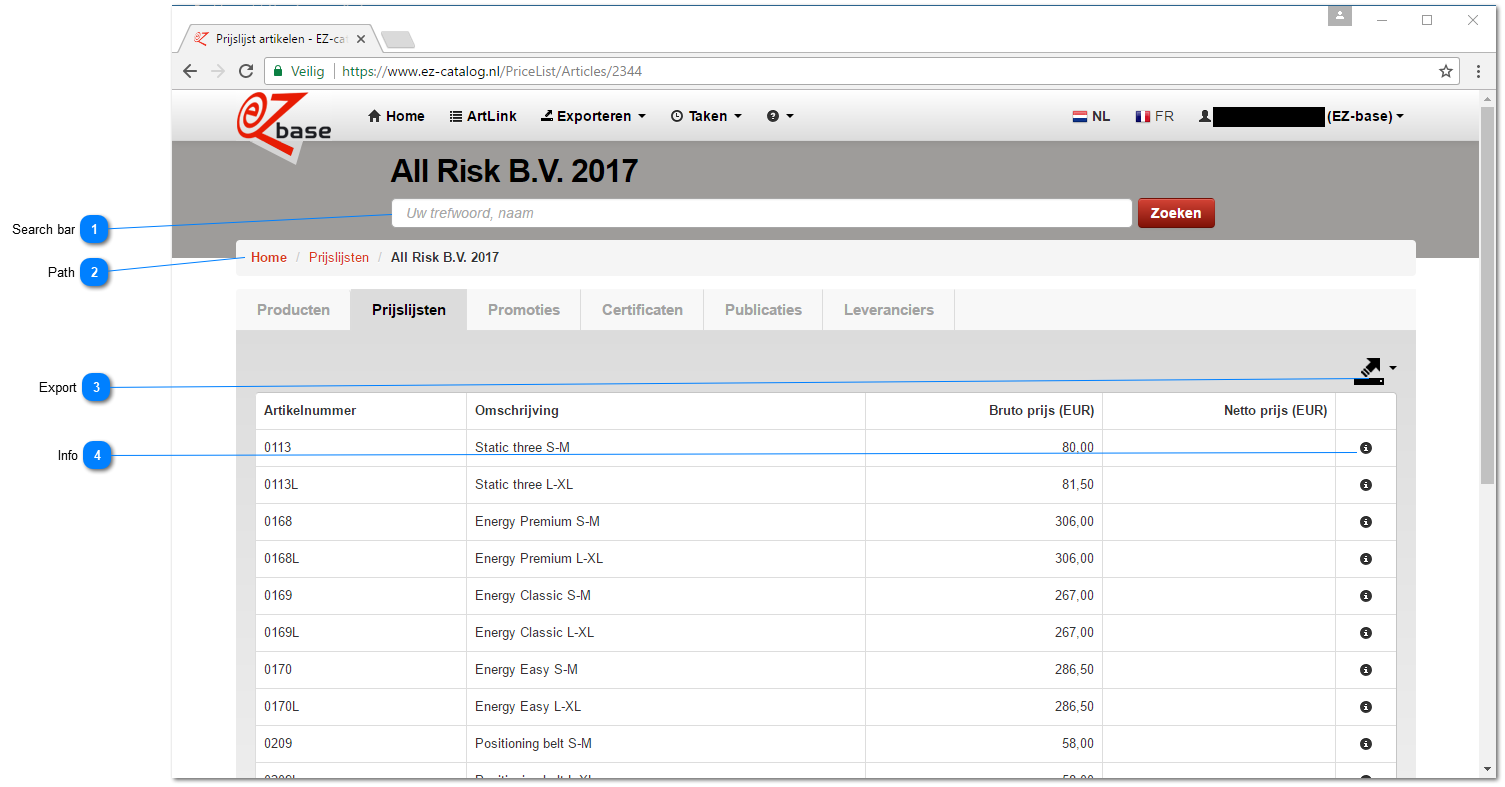Click the All Risk B.V. 2017 breadcrumb text
Image resolution: width=1505 pixels, height=787 pixels.
445,258
